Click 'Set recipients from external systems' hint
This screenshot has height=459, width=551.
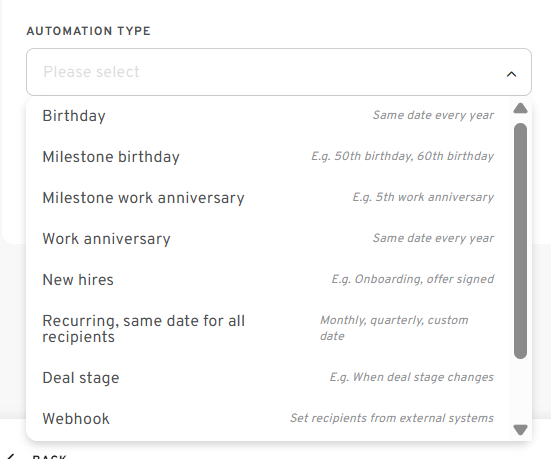391,418
